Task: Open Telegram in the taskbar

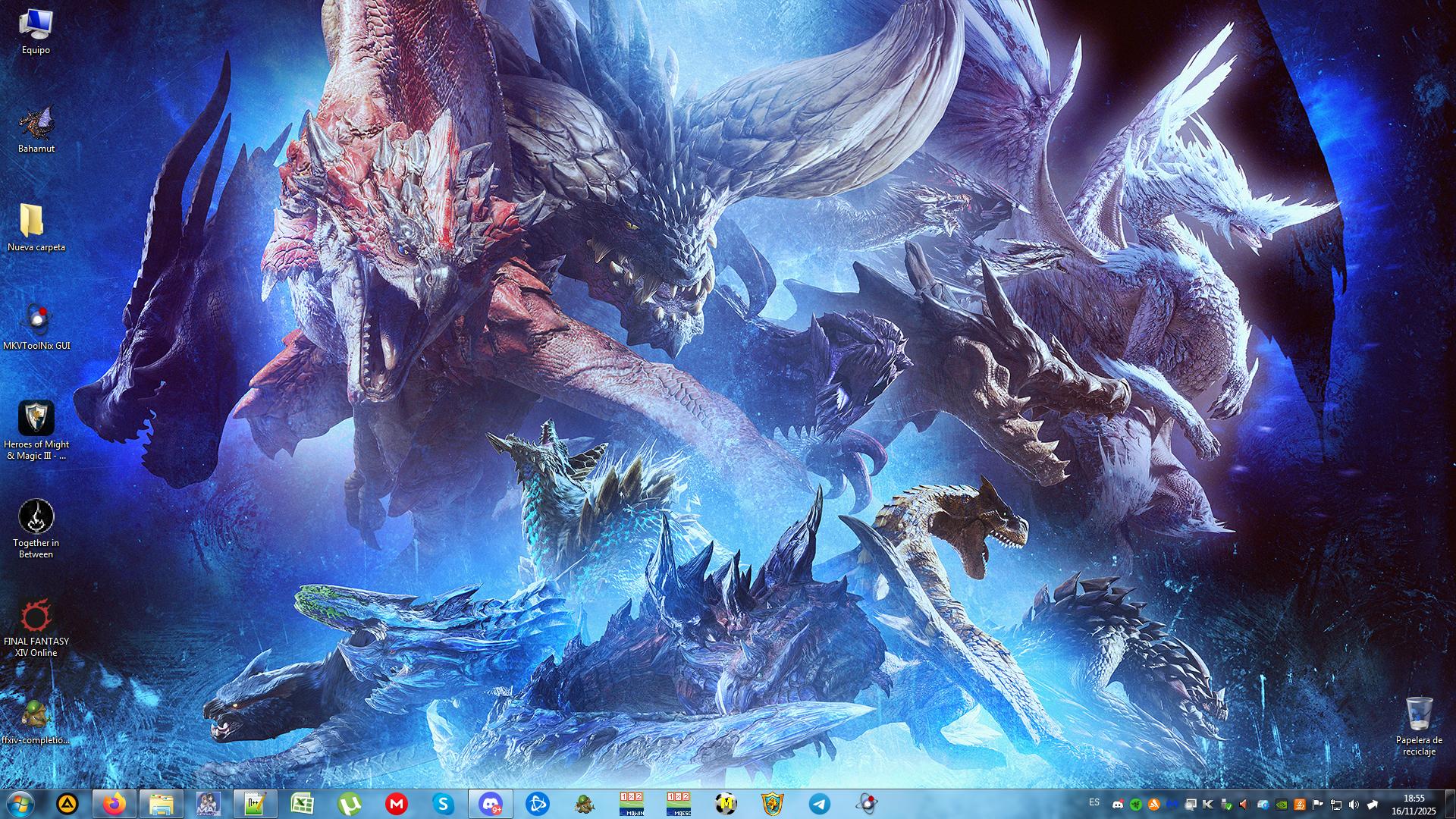Action: [819, 803]
